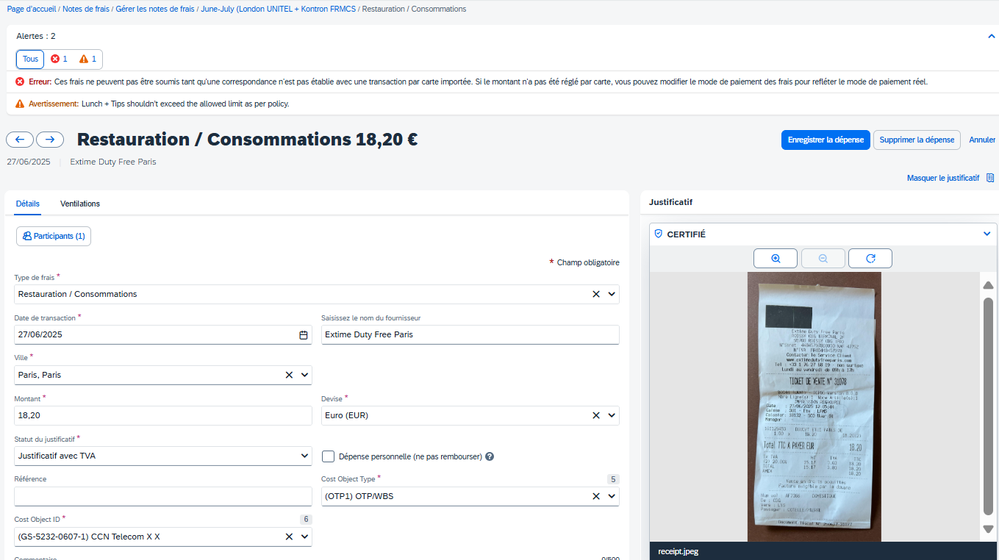The image size is (999, 560).
Task: Click the receipt image thumbnail
Action: (814, 407)
